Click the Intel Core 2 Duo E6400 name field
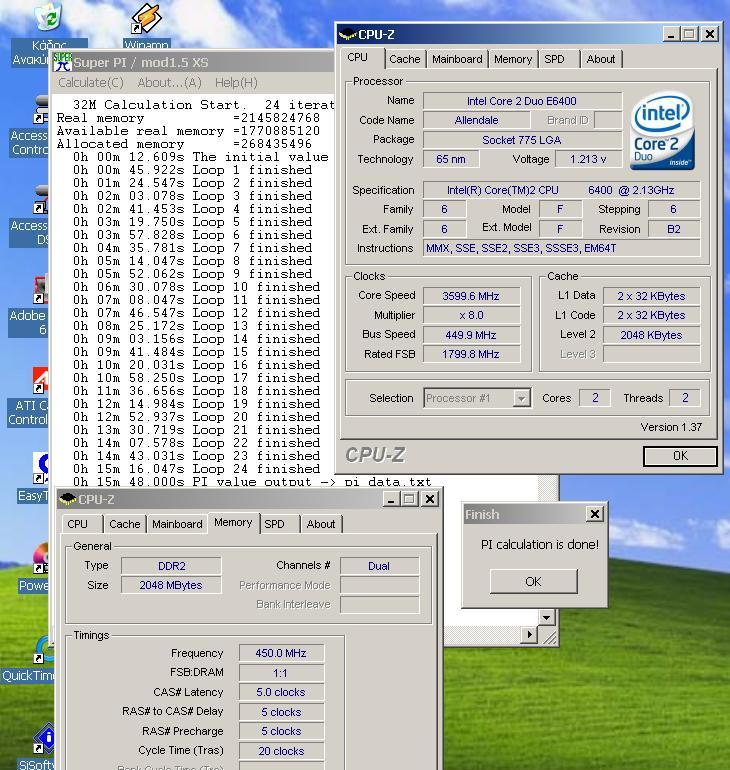 [x=522, y=101]
